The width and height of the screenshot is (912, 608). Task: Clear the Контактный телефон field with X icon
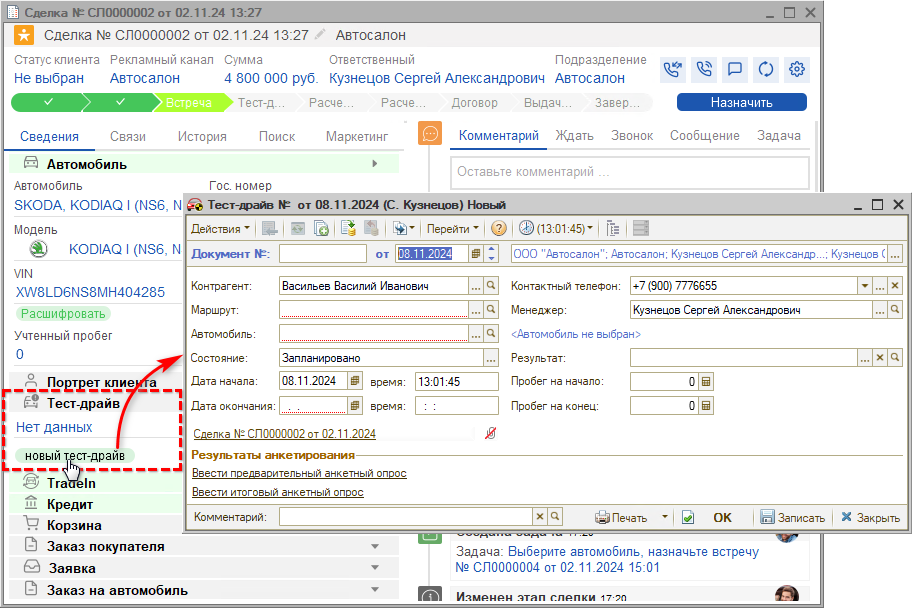click(895, 286)
